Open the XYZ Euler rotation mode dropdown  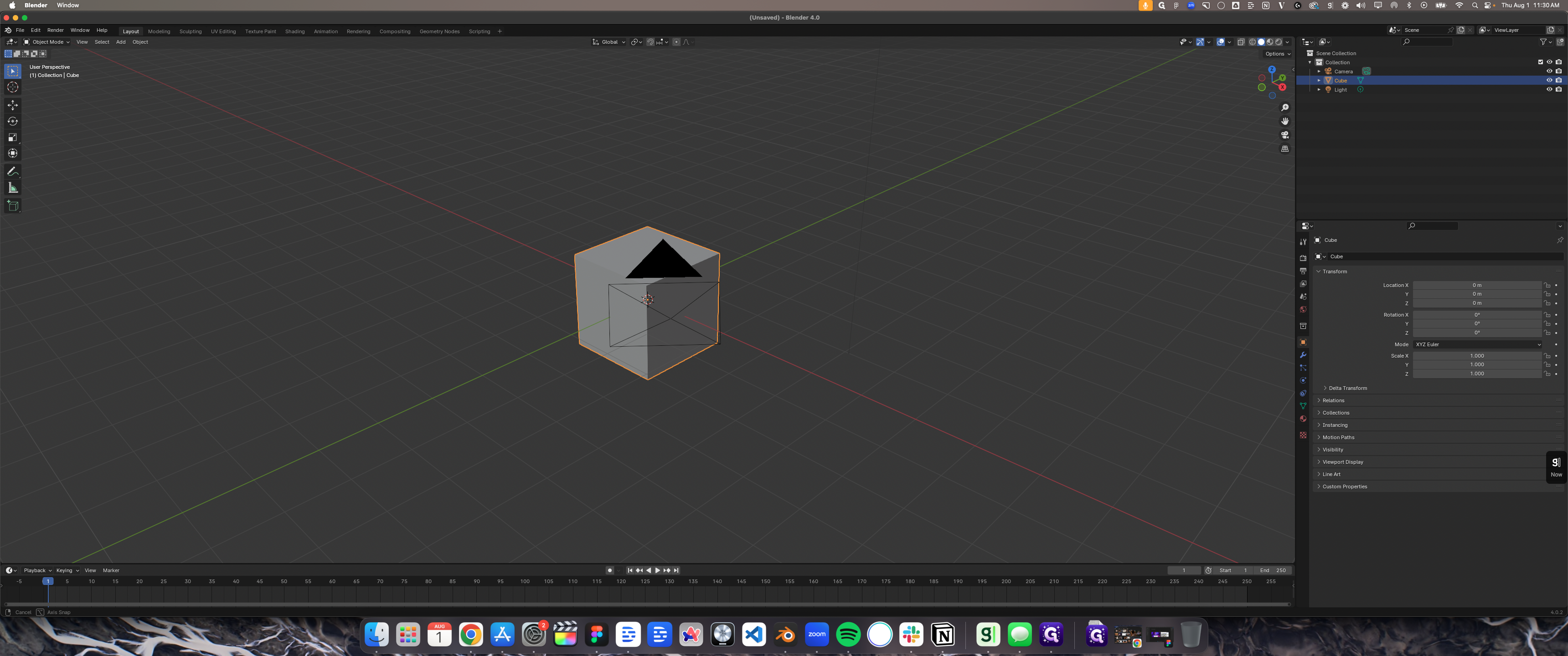1478,344
